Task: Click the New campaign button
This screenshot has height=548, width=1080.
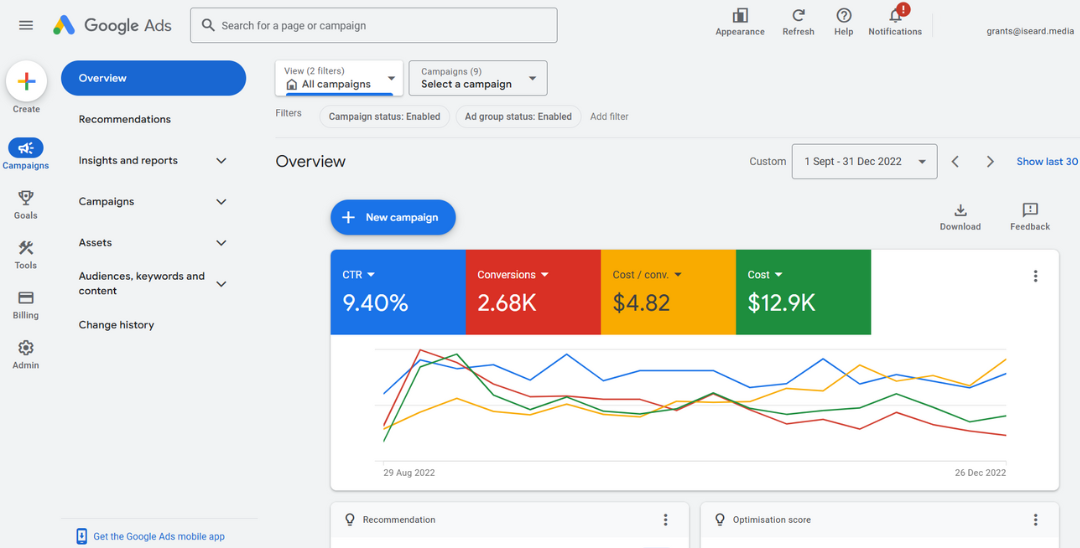Action: (x=393, y=217)
